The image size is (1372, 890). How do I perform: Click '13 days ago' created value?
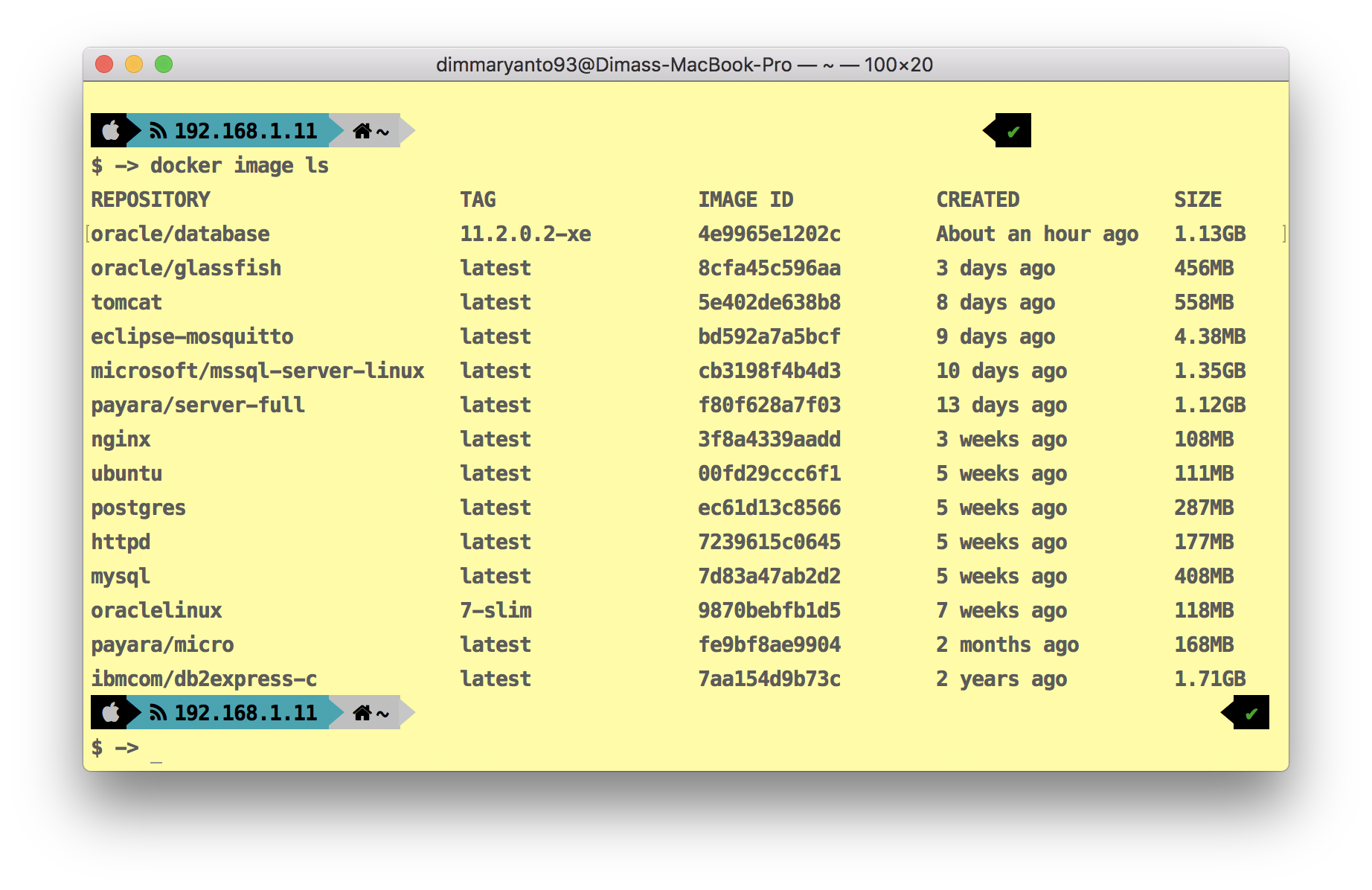point(1001,405)
